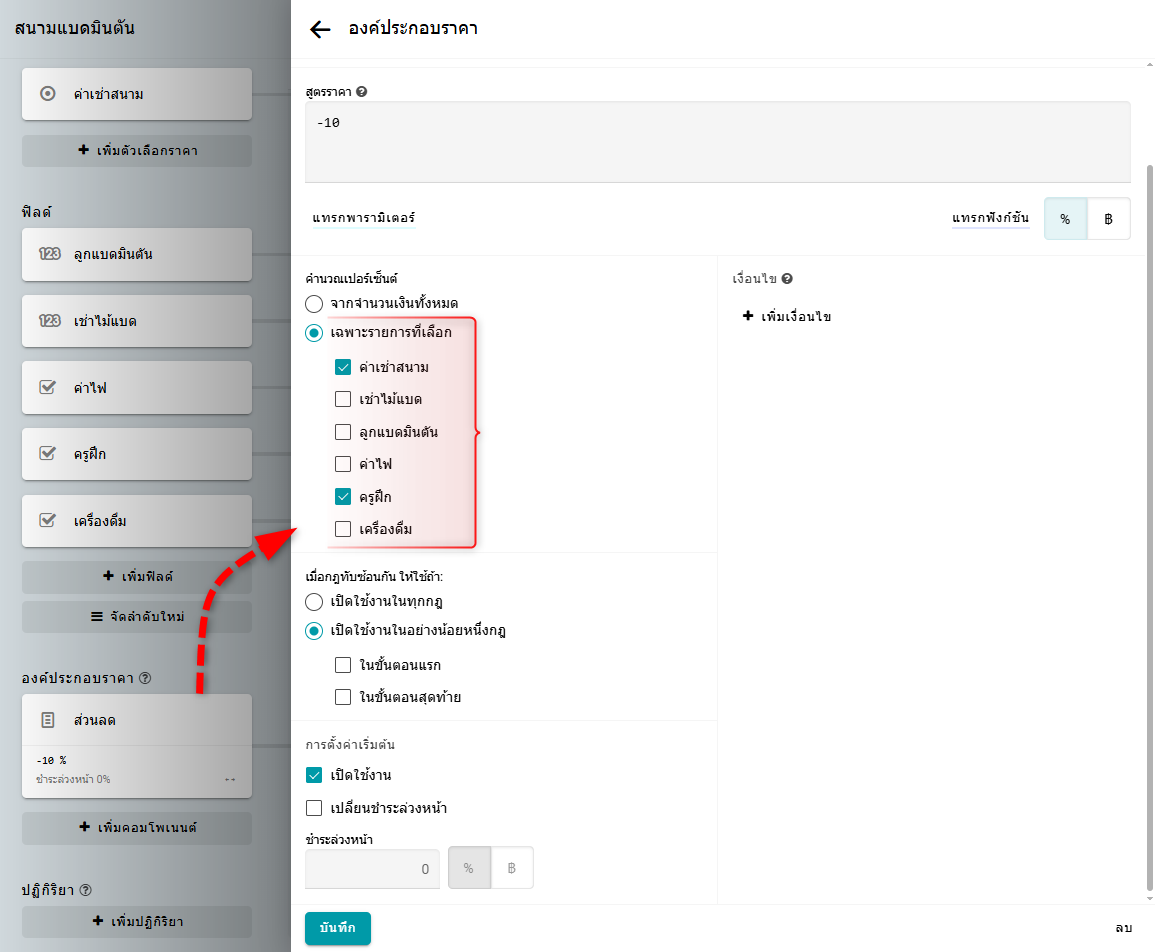Click the help icon next to ปฏิกิริยา
This screenshot has width=1155, height=952.
click(x=85, y=890)
